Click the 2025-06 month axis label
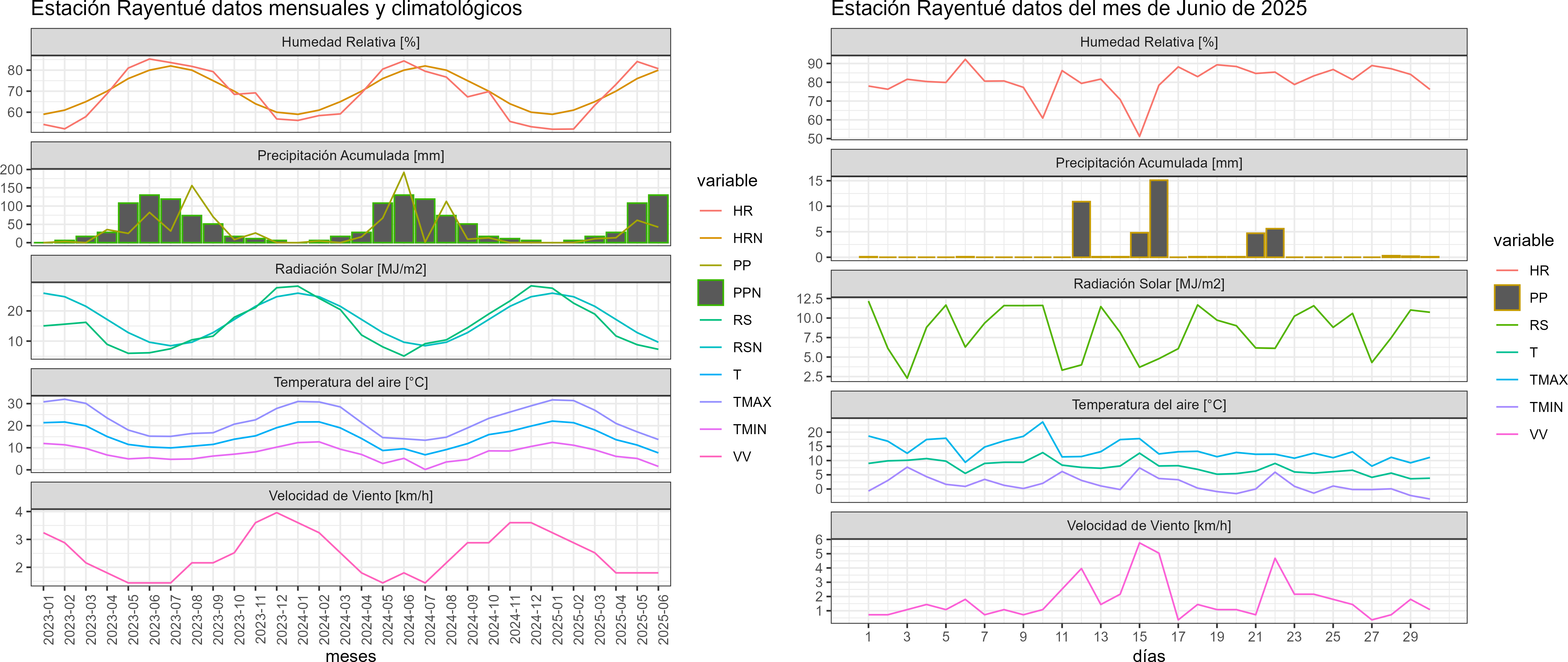This screenshot has height=662, width=1568. (663, 619)
